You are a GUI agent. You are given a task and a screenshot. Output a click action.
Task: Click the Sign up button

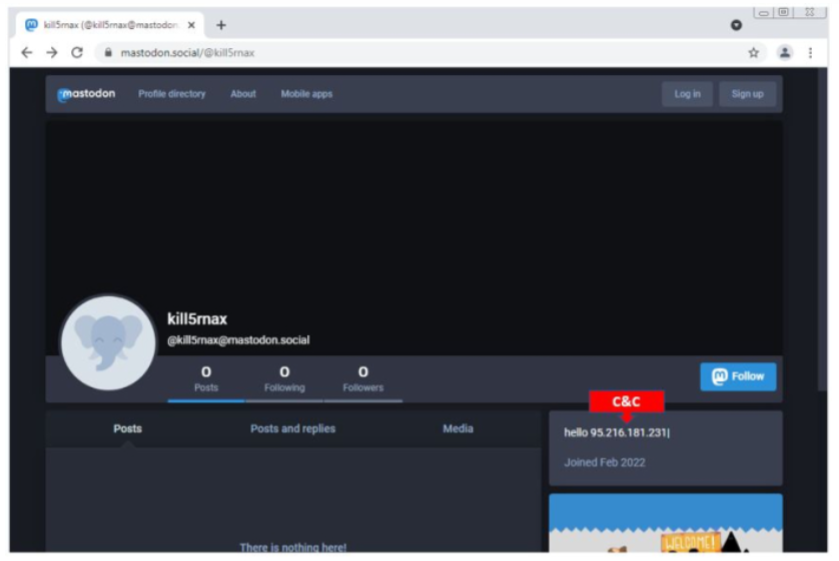[x=747, y=94]
